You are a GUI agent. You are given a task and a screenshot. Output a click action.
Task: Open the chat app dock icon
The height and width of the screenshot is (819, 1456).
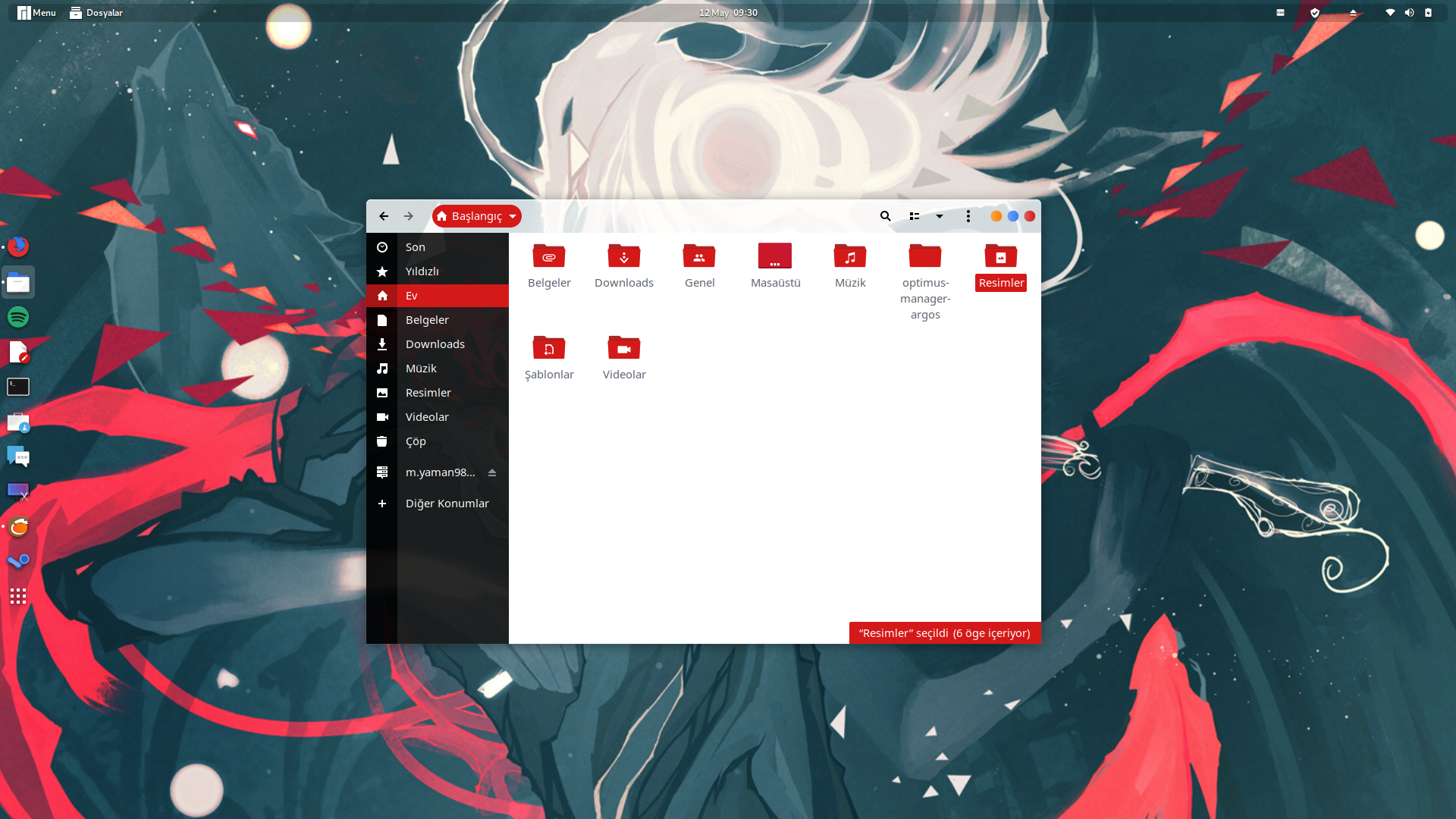pyautogui.click(x=18, y=457)
